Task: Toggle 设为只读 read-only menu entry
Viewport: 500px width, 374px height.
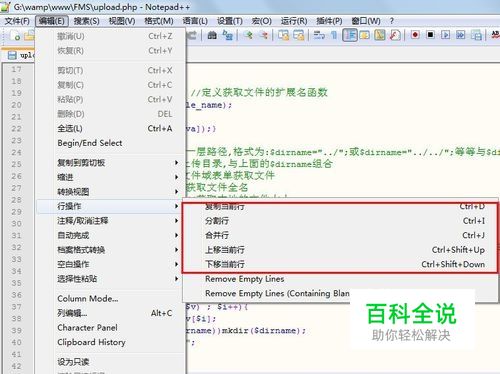Action: tap(111, 362)
